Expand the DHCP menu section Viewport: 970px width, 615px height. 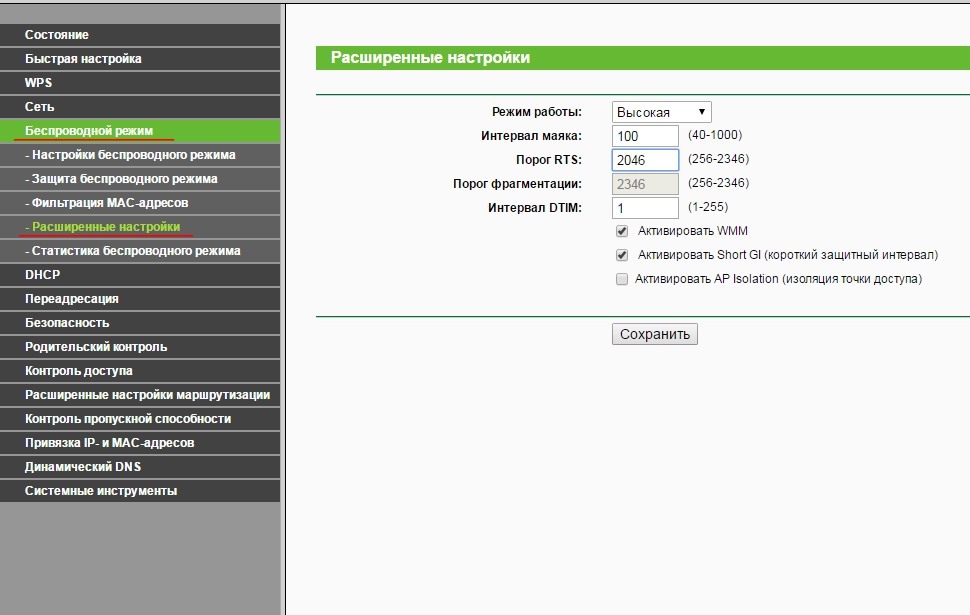[140, 275]
